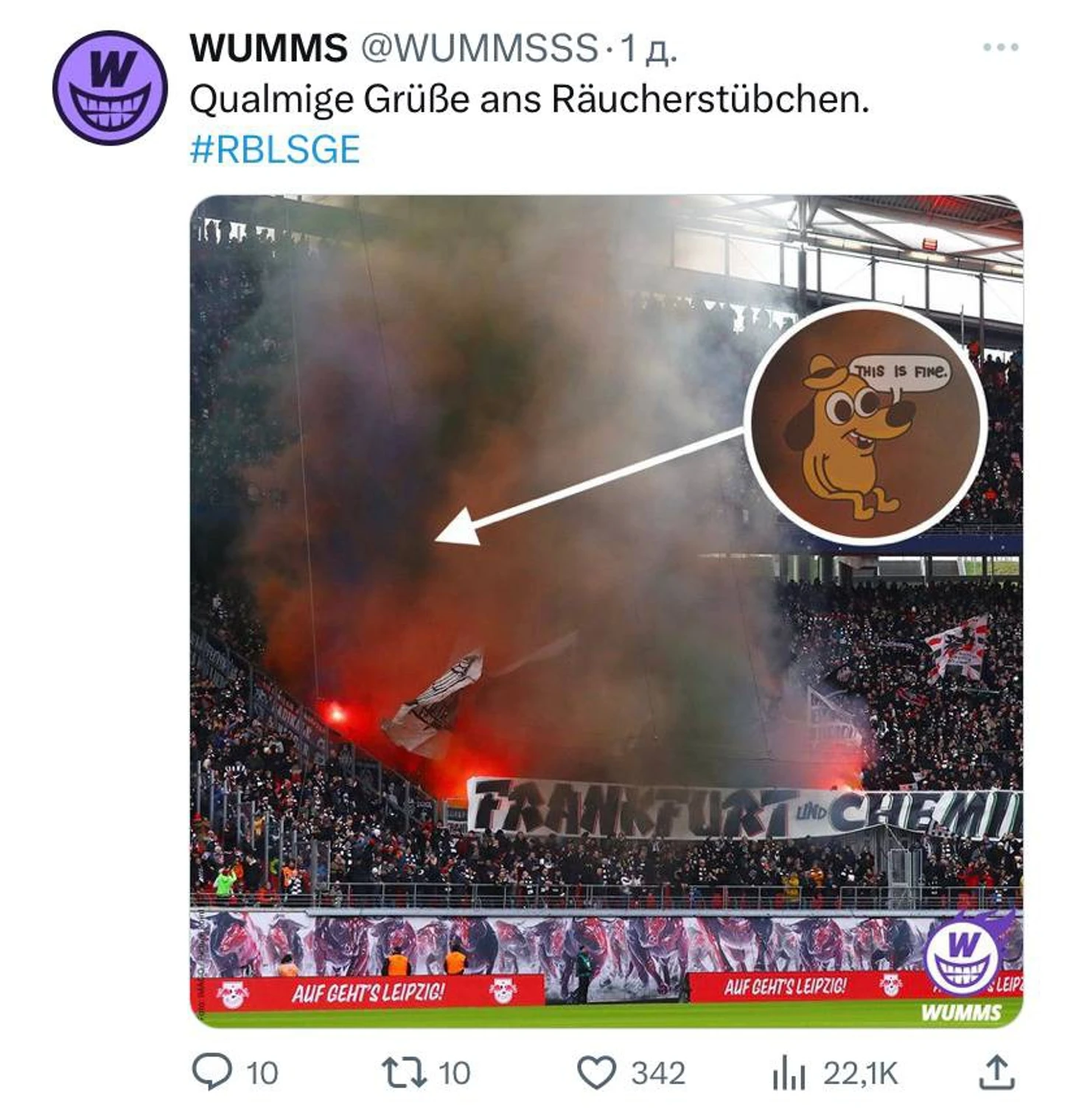1076x1120 pixels.
Task: Like the tweet with the heart icon
Action: coord(595,1073)
